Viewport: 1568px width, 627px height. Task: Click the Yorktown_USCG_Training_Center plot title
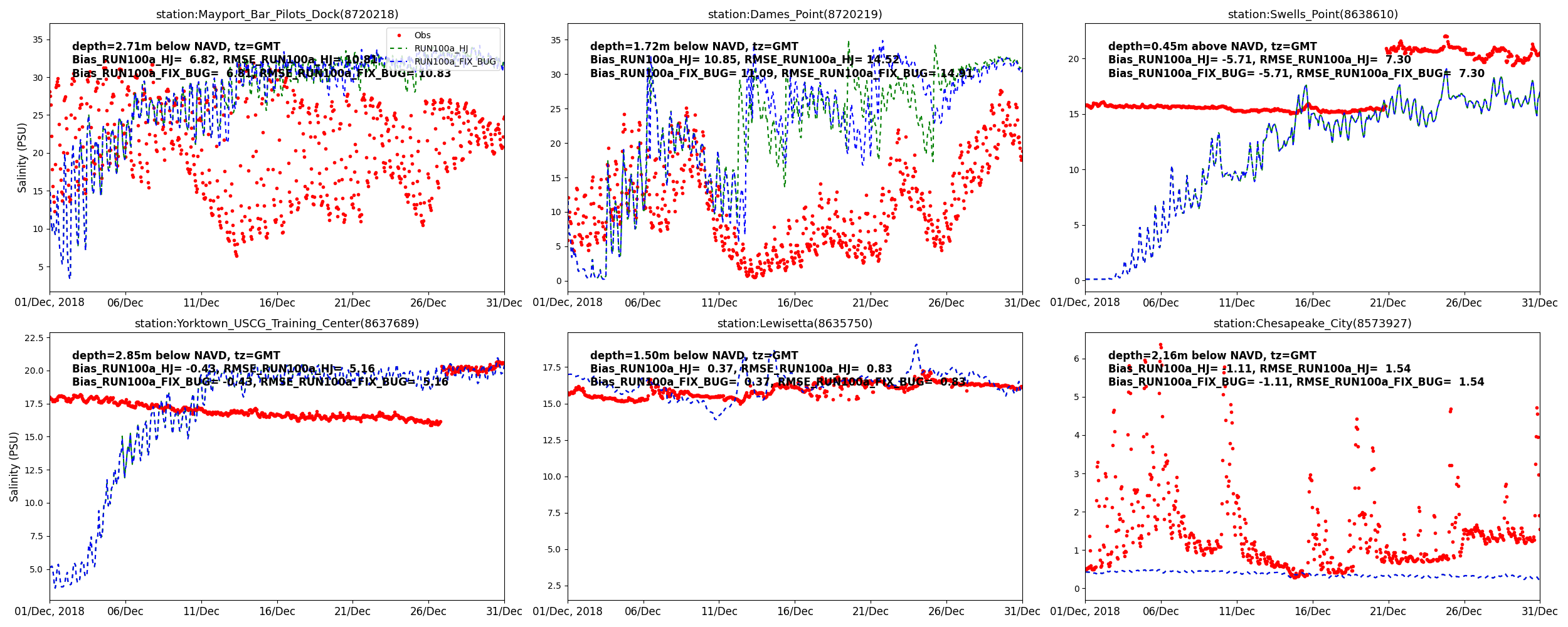coord(277,324)
